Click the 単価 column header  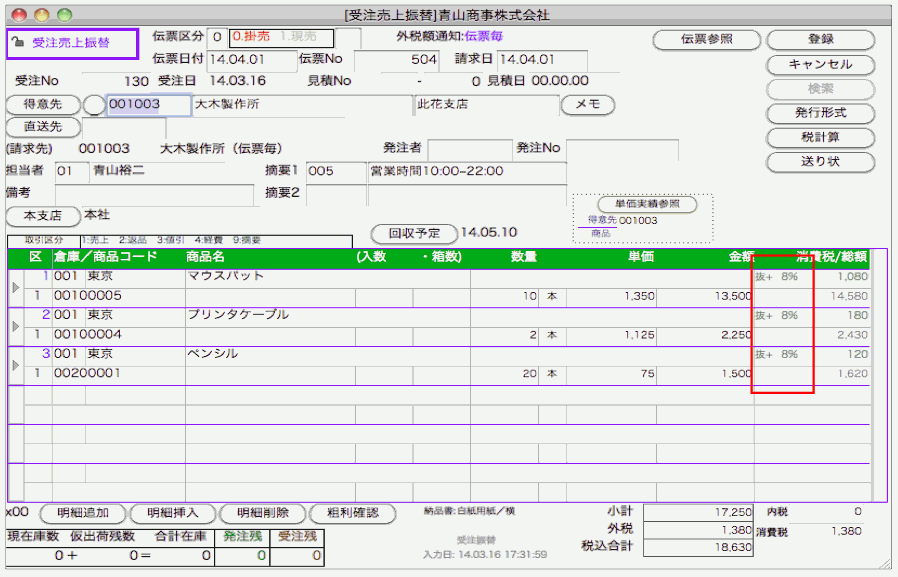tap(640, 257)
